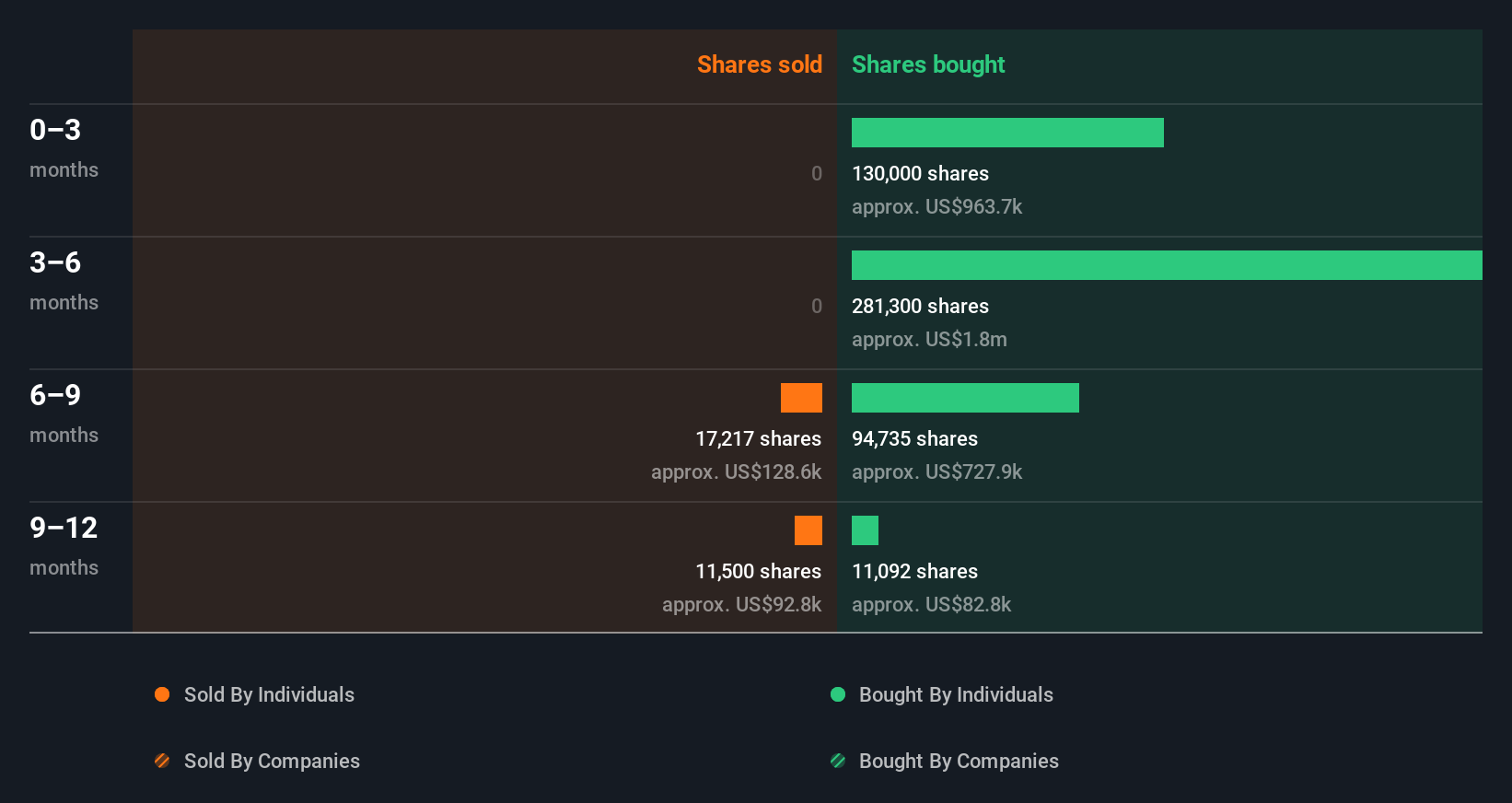Click the approx. US$1.8m amount text

pyautogui.click(x=929, y=340)
